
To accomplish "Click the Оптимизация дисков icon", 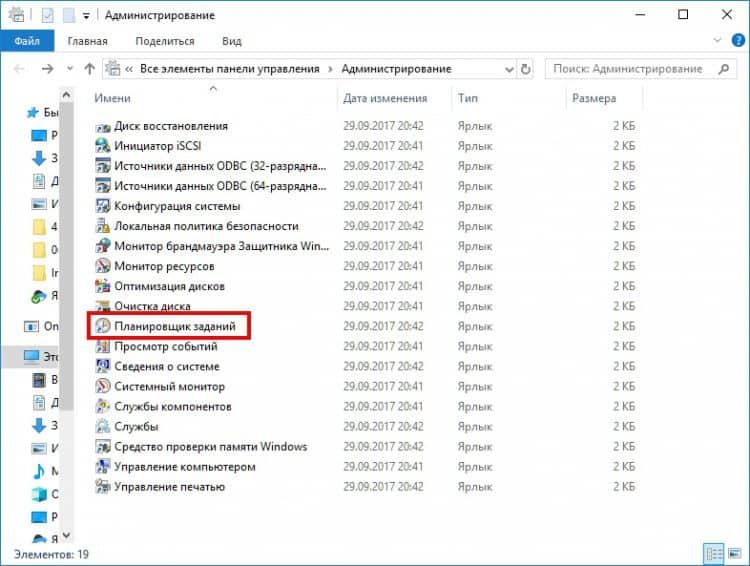I will coord(103,286).
